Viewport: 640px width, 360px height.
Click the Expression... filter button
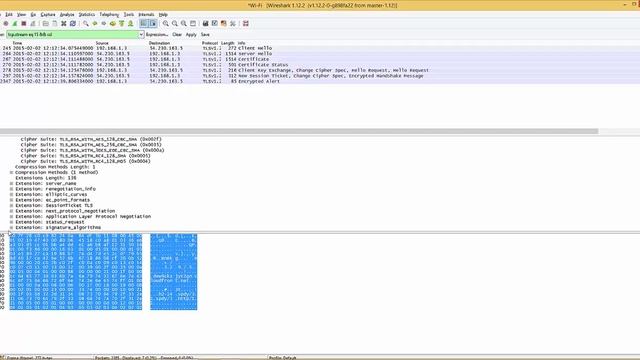[x=157, y=35]
